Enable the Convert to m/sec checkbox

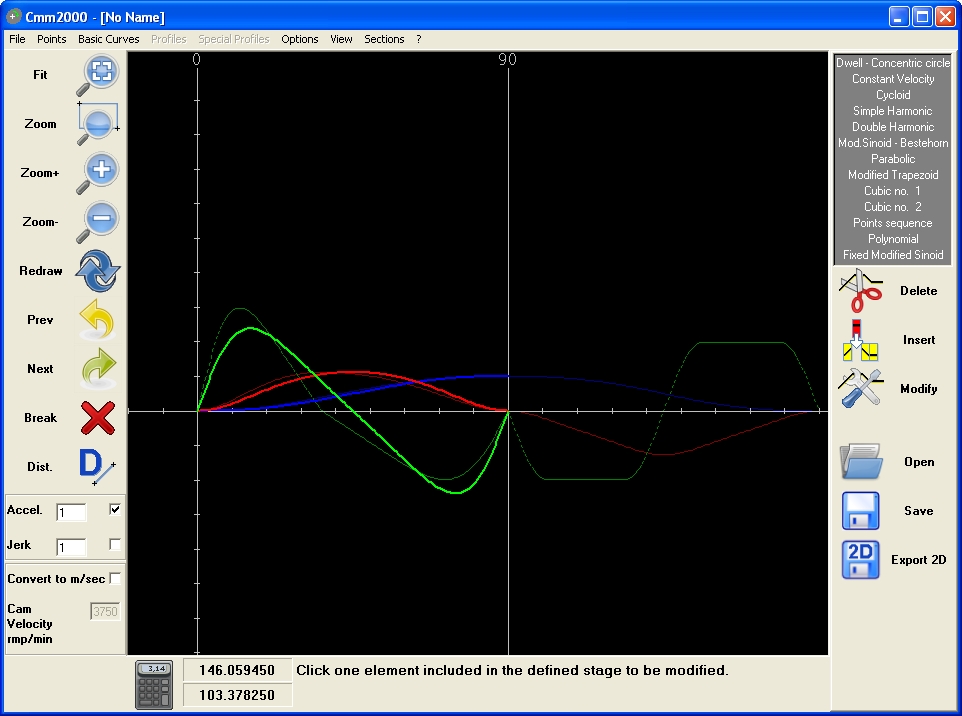(x=115, y=579)
